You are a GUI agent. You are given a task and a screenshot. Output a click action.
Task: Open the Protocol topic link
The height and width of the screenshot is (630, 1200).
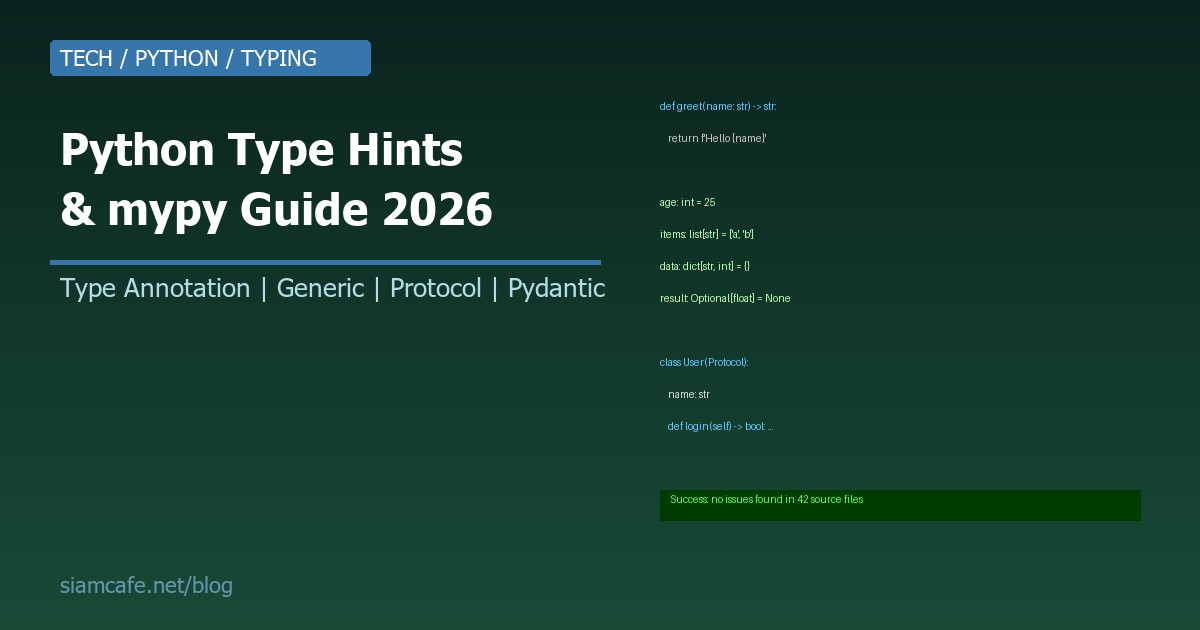pyautogui.click(x=436, y=289)
